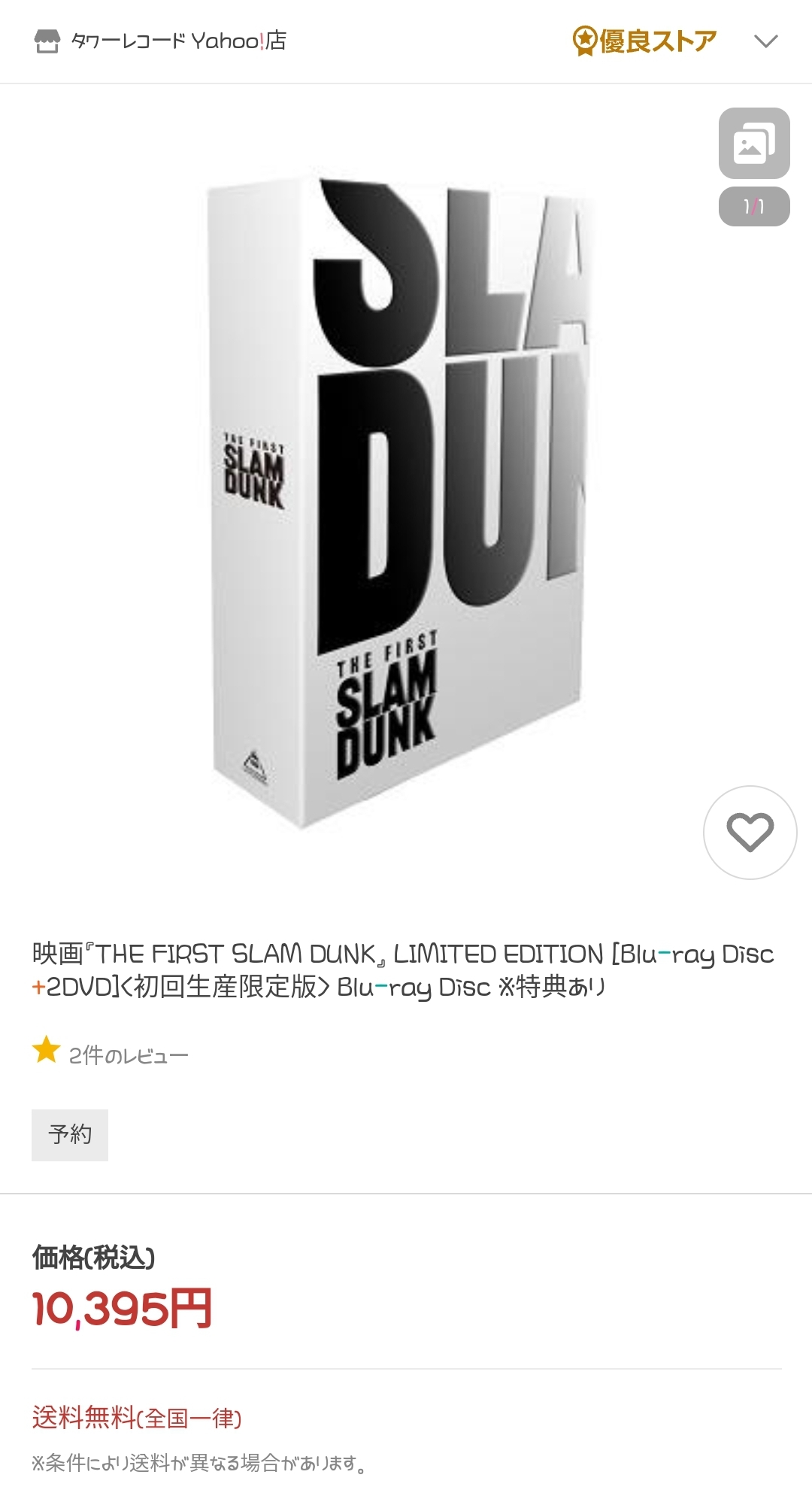The width and height of the screenshot is (812, 1499).
Task: Open the 送料無料(全国一律) shipping info
Action: [x=137, y=1418]
